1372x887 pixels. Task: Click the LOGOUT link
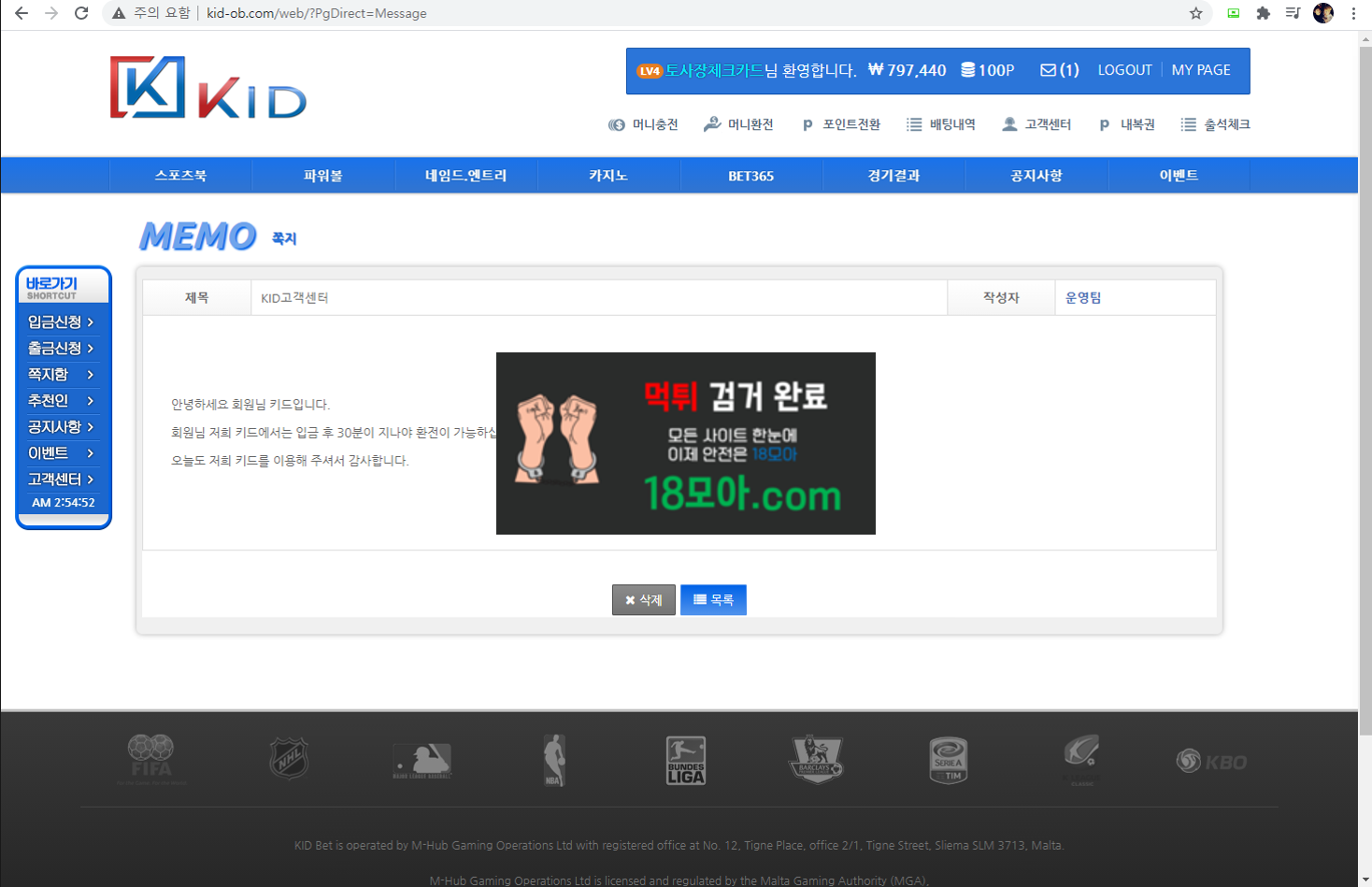(x=1124, y=70)
